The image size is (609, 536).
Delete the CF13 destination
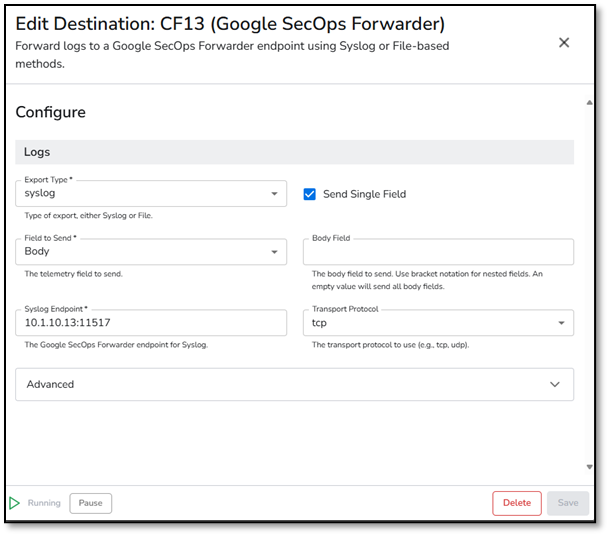[517, 503]
